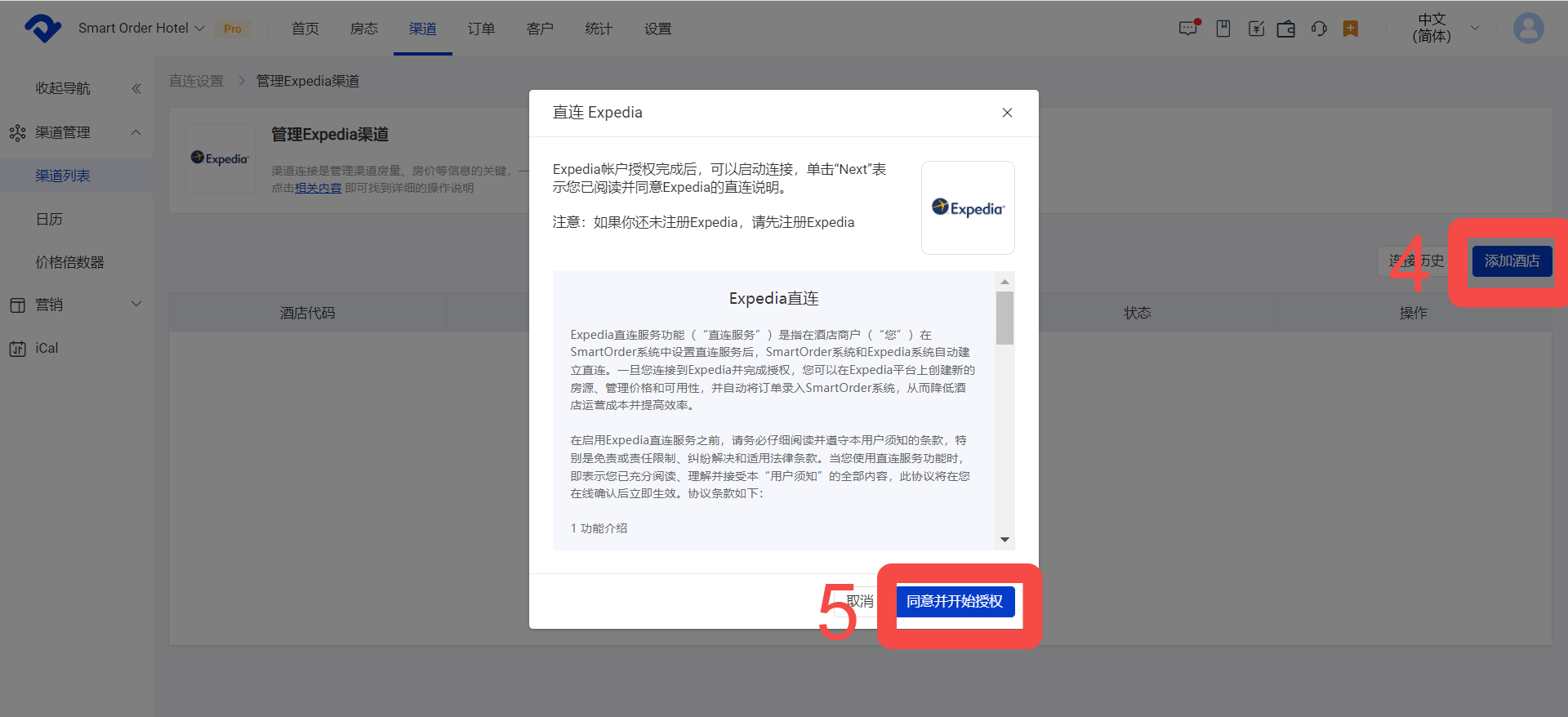Close the 直连 Expedia dialog
1568x717 pixels.
coord(1007,113)
